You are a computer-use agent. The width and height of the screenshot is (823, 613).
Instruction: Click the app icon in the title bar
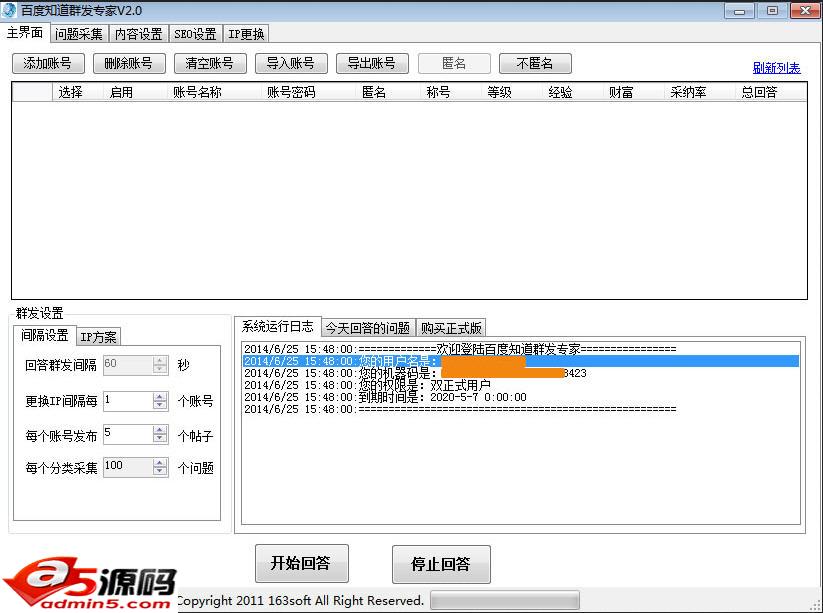tap(11, 10)
